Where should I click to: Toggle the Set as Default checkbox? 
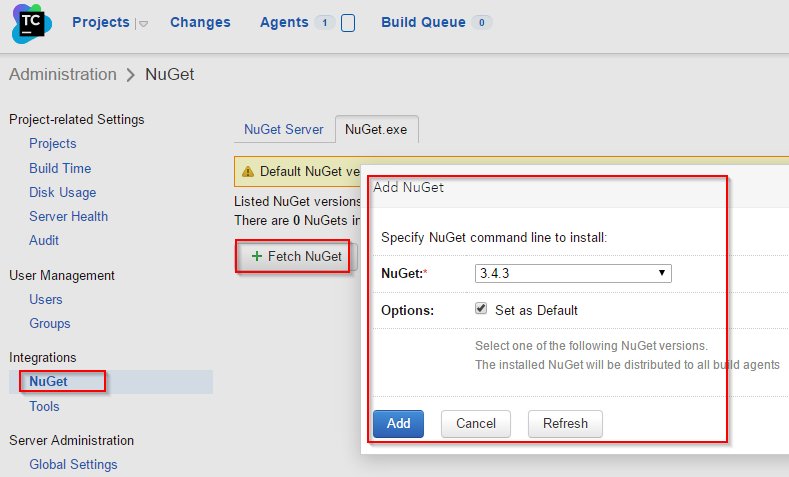(x=481, y=308)
